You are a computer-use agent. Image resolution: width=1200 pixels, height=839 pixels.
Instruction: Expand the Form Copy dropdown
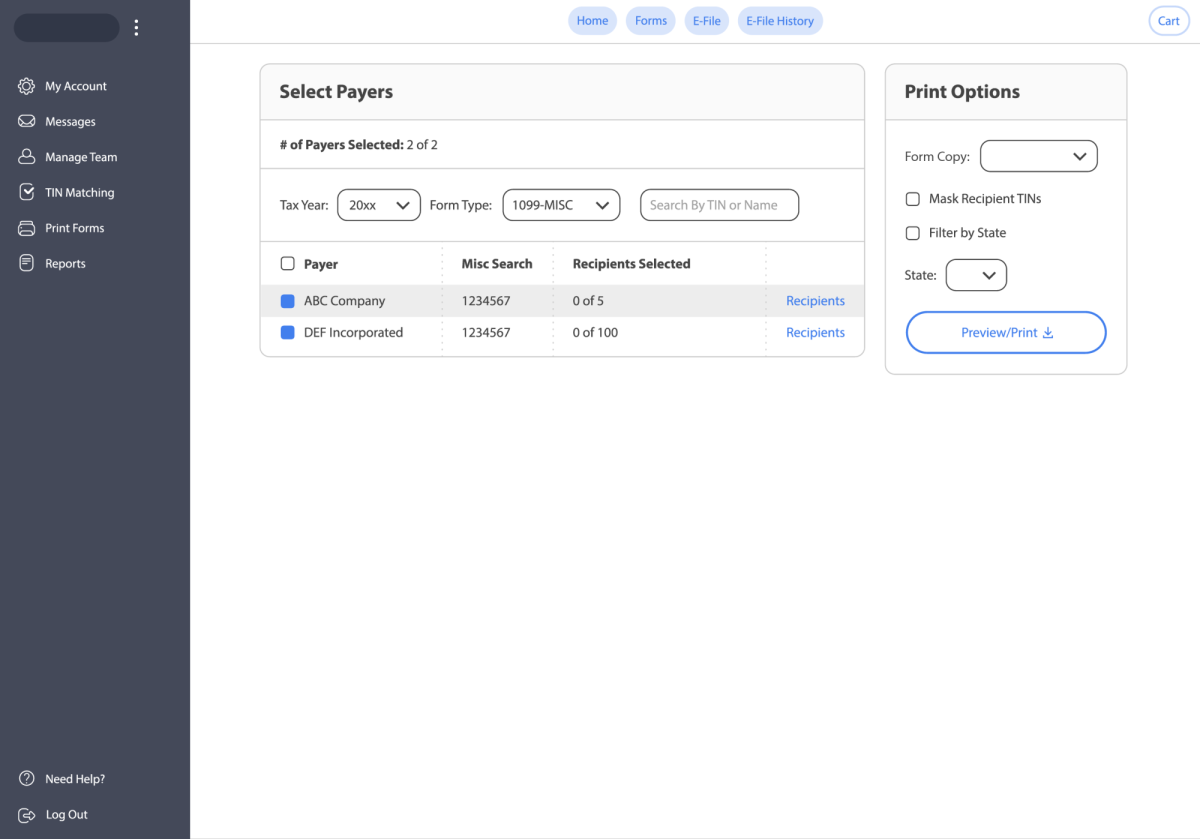point(1038,156)
